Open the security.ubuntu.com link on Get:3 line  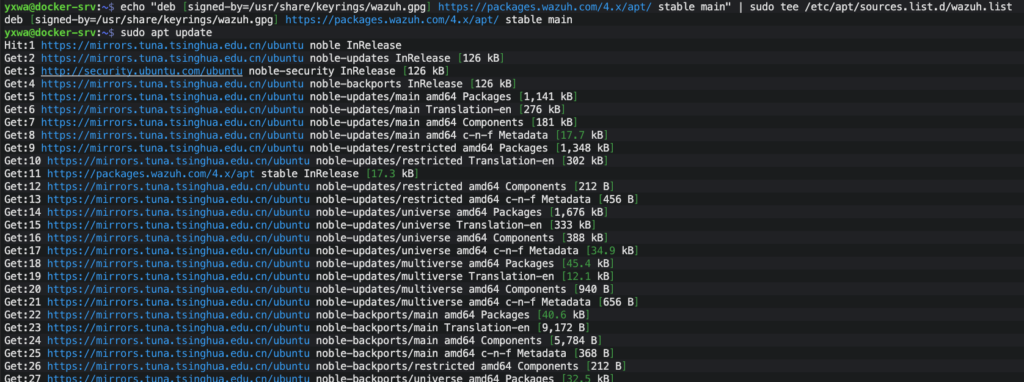point(142,71)
